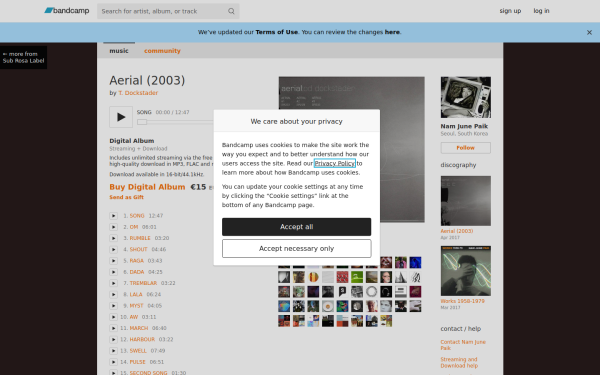
Task: Click Contact Nam June Paik
Action: (463, 345)
